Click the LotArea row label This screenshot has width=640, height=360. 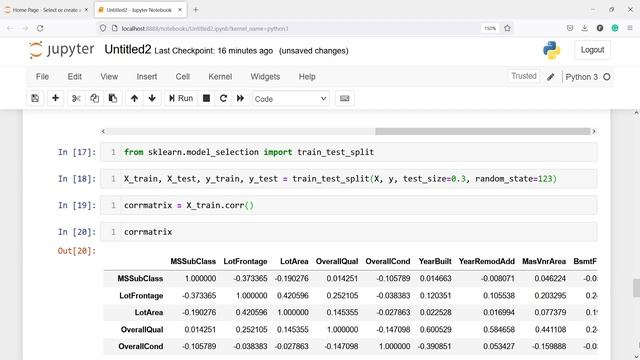click(x=149, y=313)
